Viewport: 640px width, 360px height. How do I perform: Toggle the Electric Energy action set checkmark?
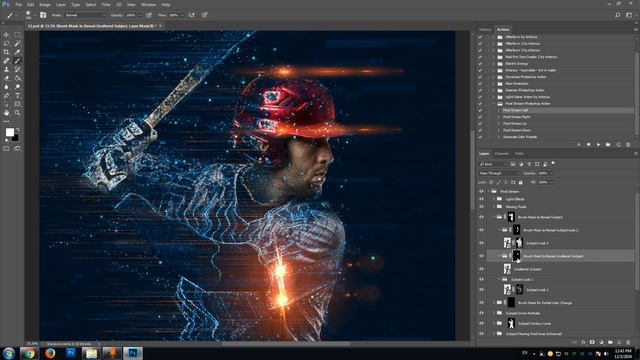pyautogui.click(x=480, y=64)
